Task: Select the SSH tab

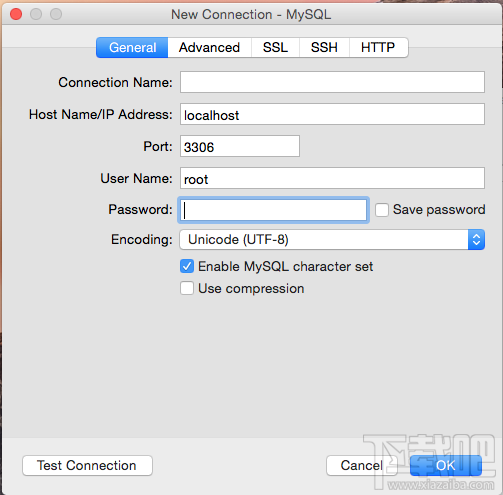Action: [324, 48]
